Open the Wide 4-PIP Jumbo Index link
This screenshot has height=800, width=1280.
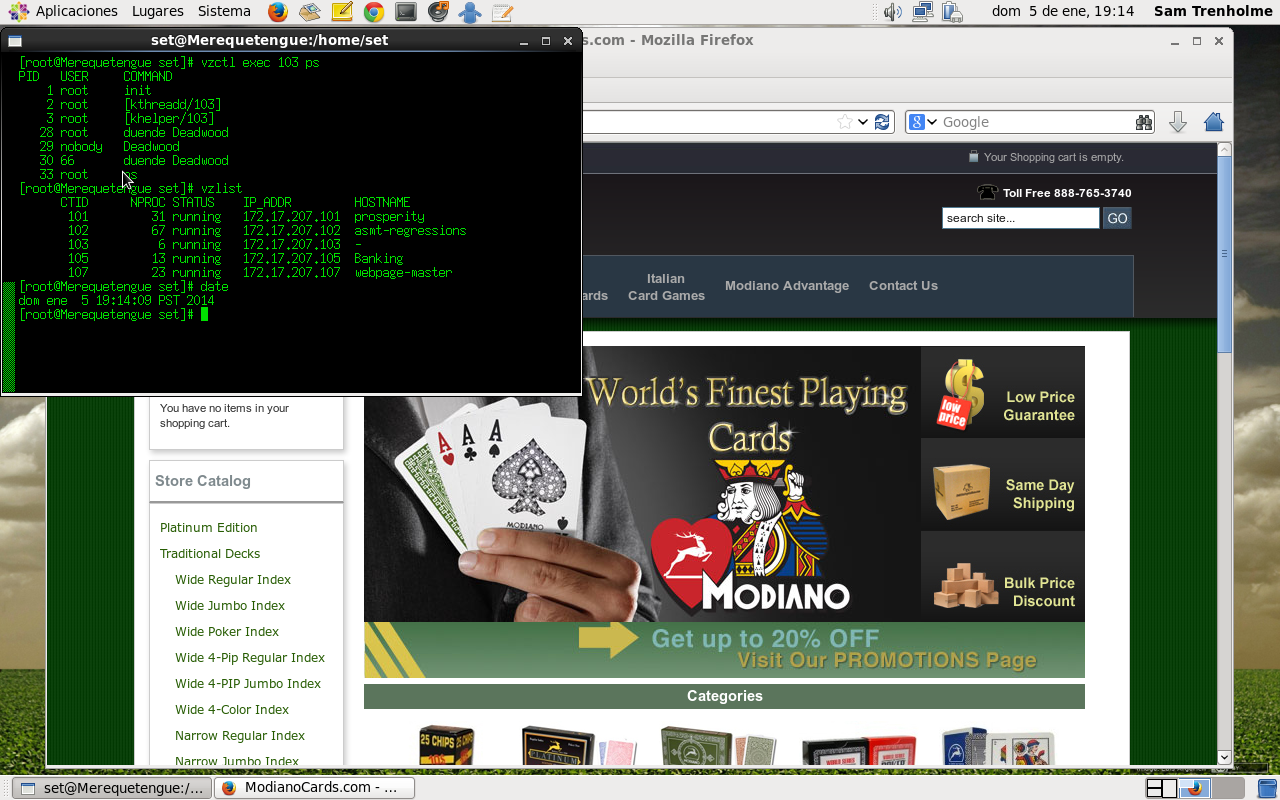(x=248, y=683)
